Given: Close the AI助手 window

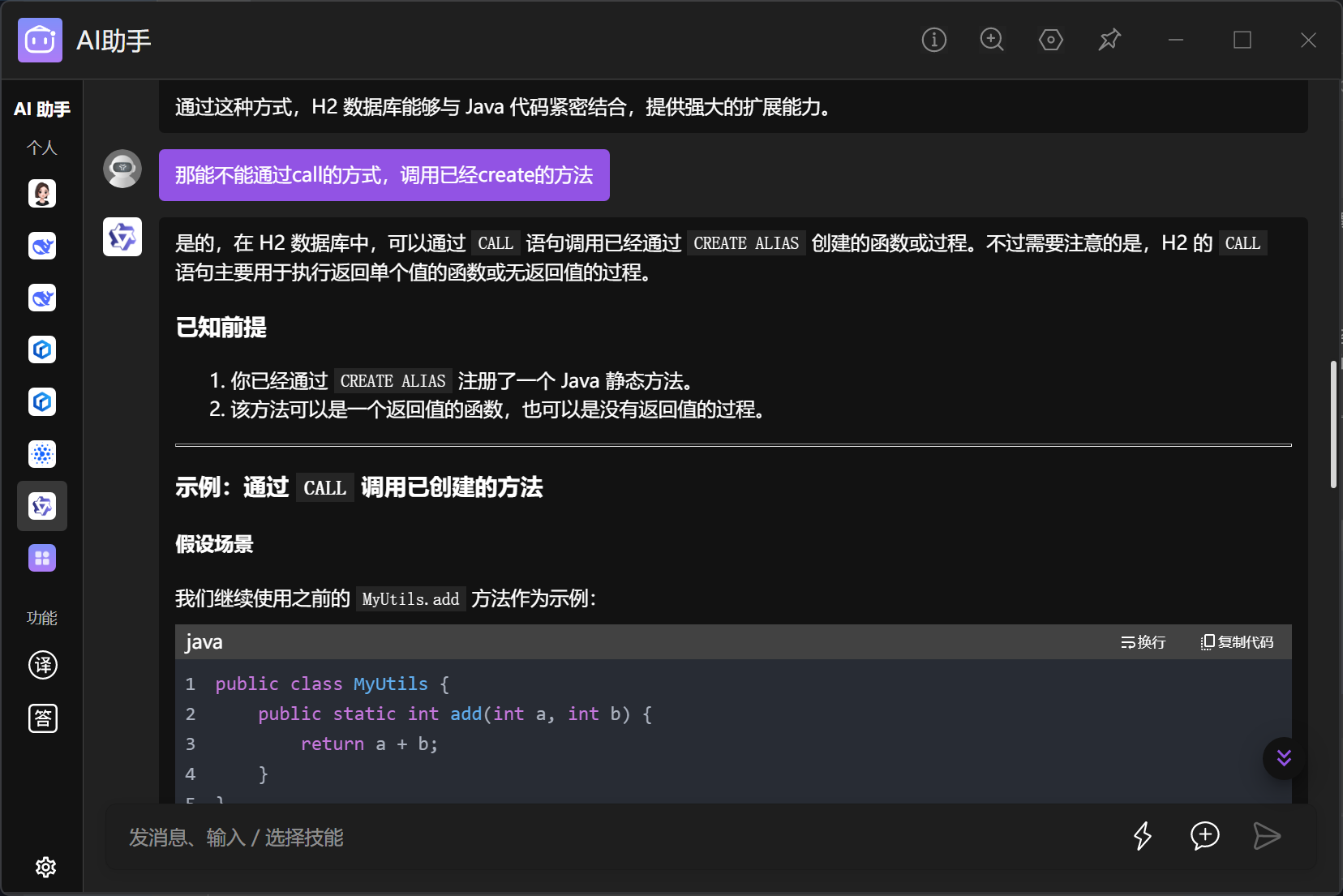Looking at the screenshot, I should click(1308, 40).
